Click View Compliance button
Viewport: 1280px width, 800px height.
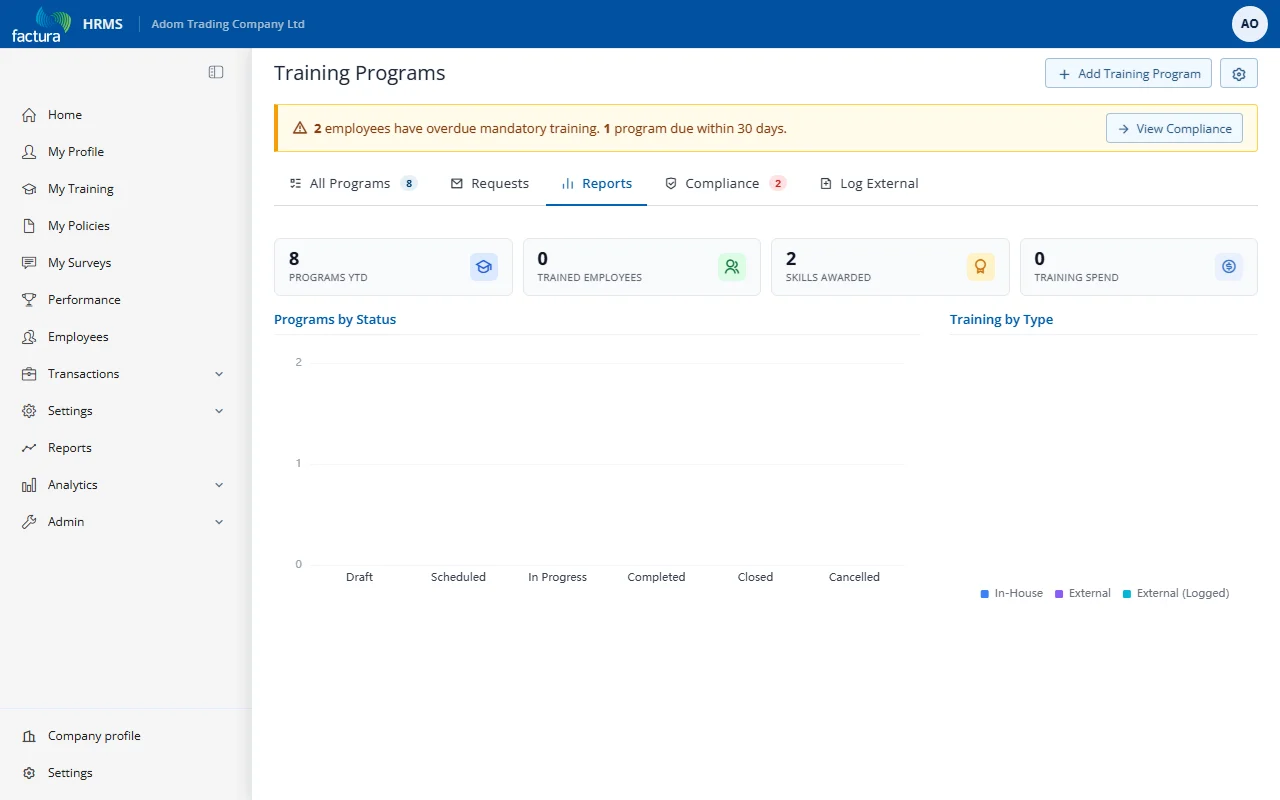[x=1174, y=128]
